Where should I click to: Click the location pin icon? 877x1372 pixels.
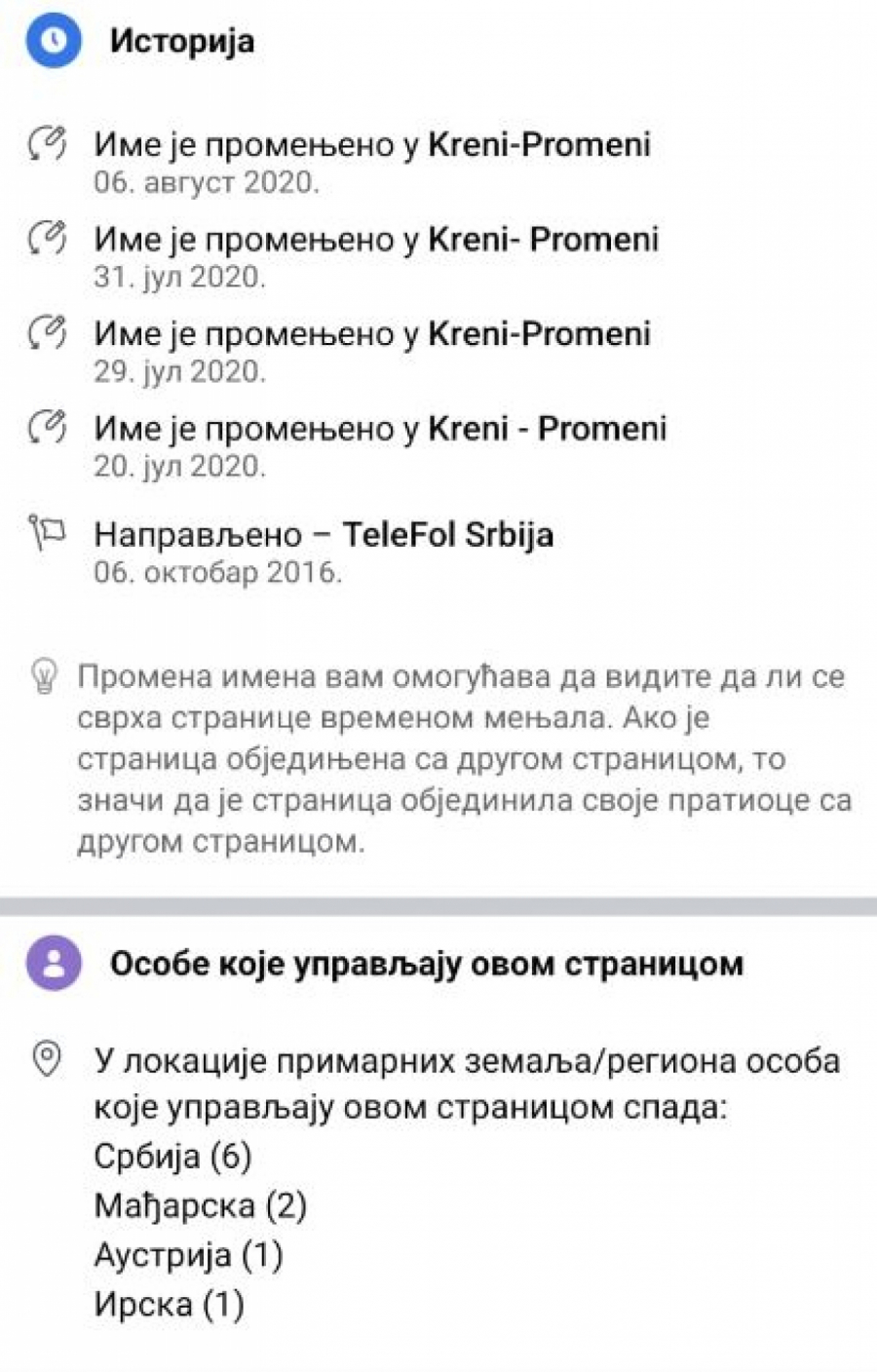coord(47,1059)
